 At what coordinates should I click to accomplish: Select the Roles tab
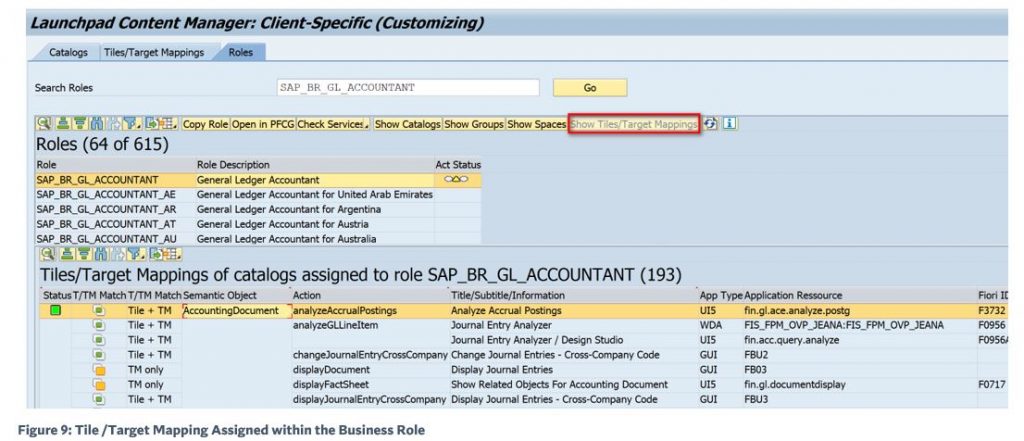tap(240, 52)
